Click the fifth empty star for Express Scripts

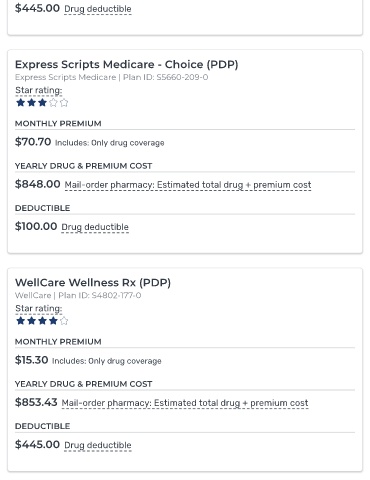point(64,103)
